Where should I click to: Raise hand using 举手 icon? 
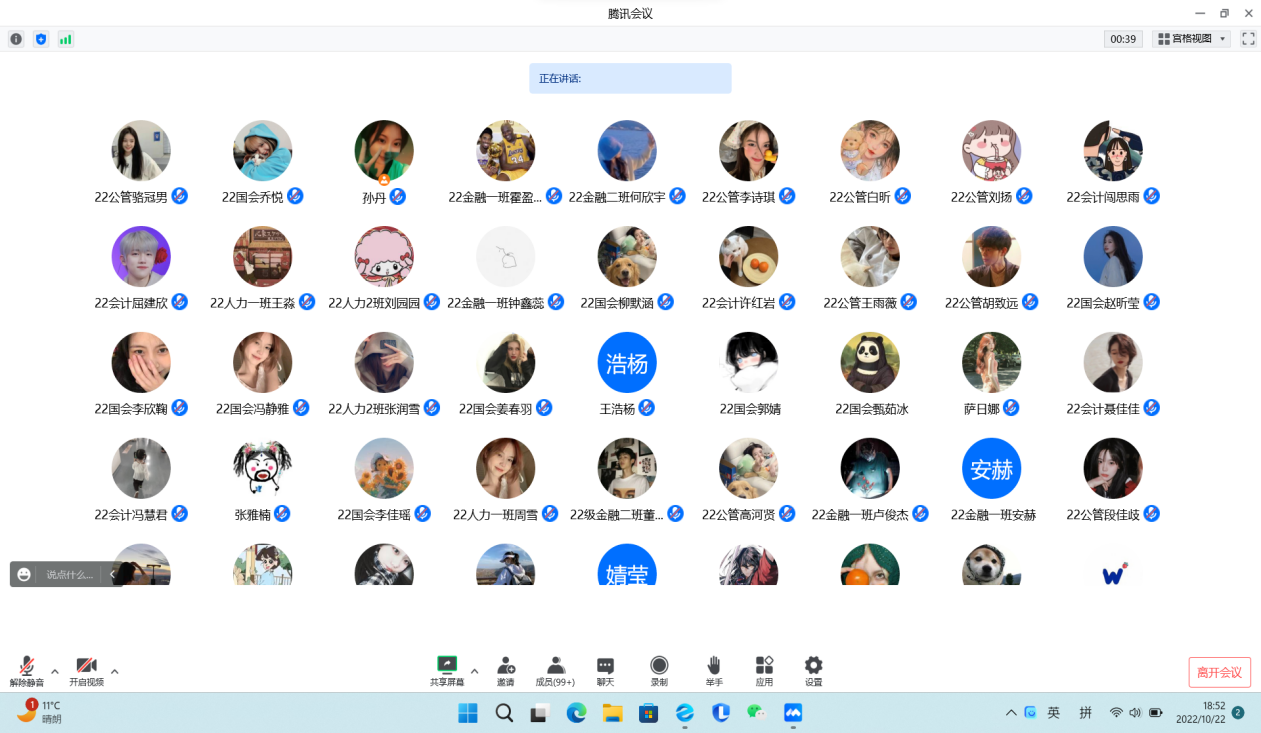tap(714, 671)
